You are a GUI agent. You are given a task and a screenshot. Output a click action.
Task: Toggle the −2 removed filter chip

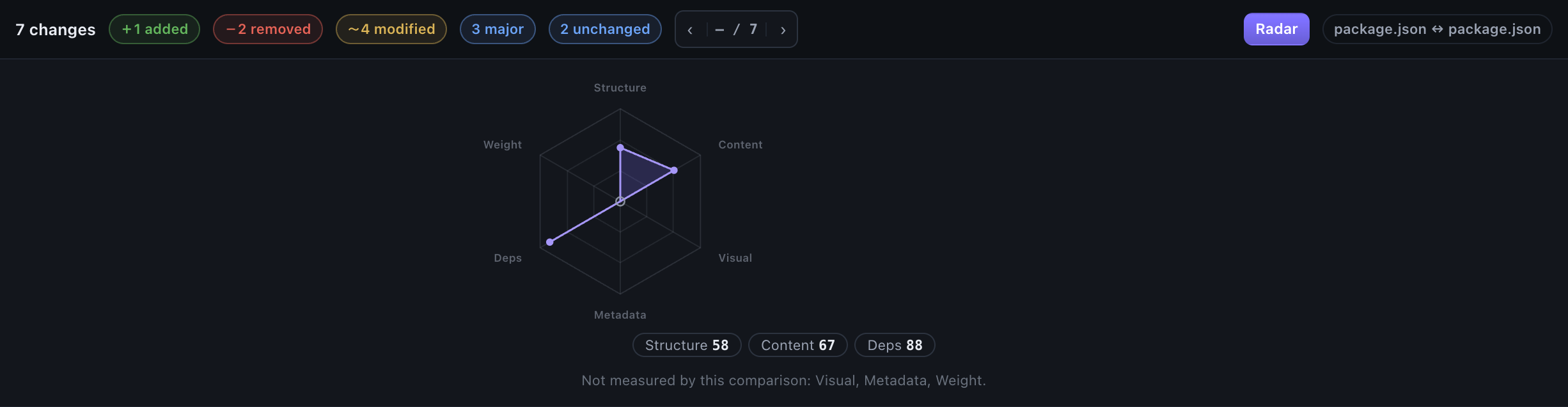[x=268, y=29]
